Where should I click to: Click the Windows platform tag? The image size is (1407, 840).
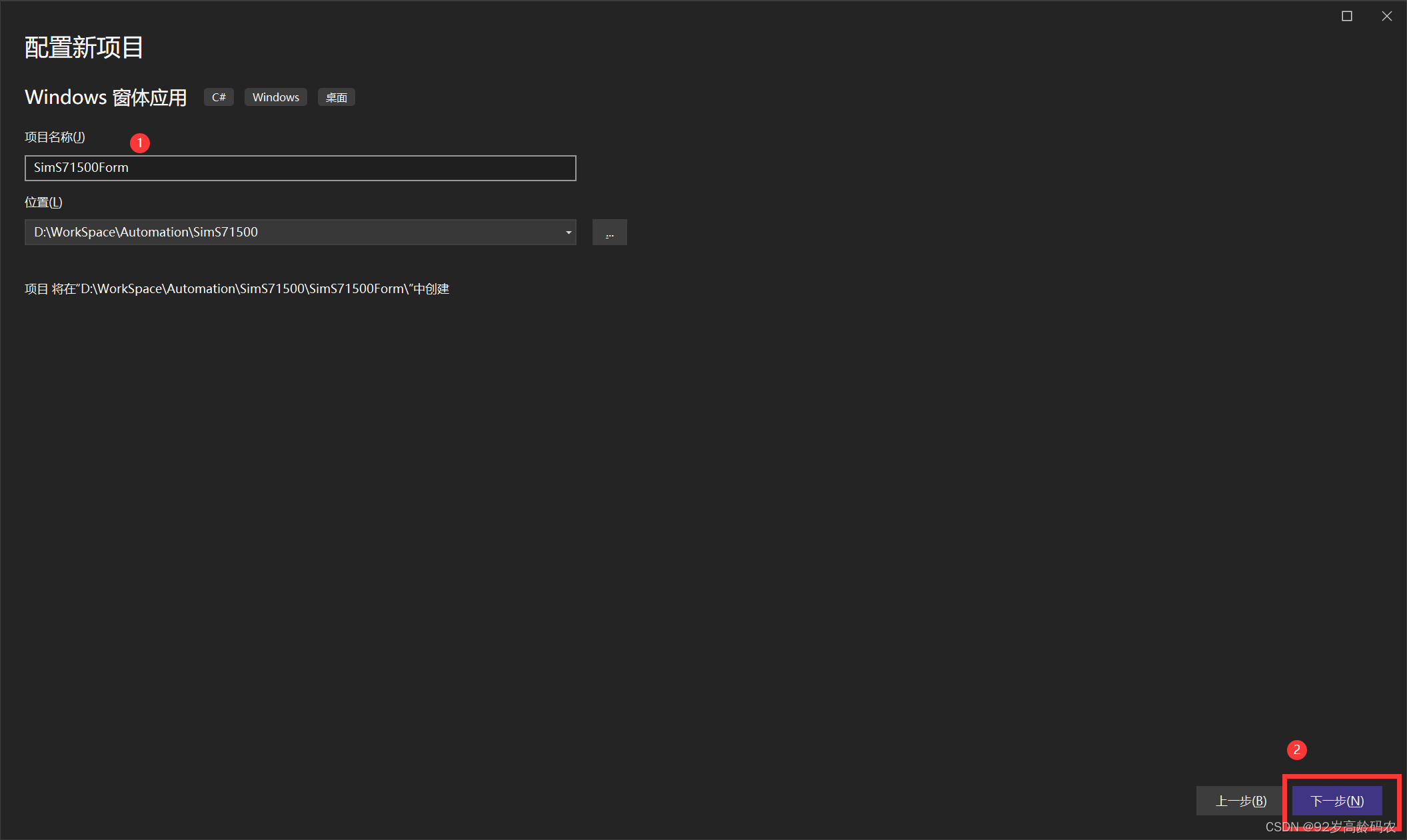(276, 97)
